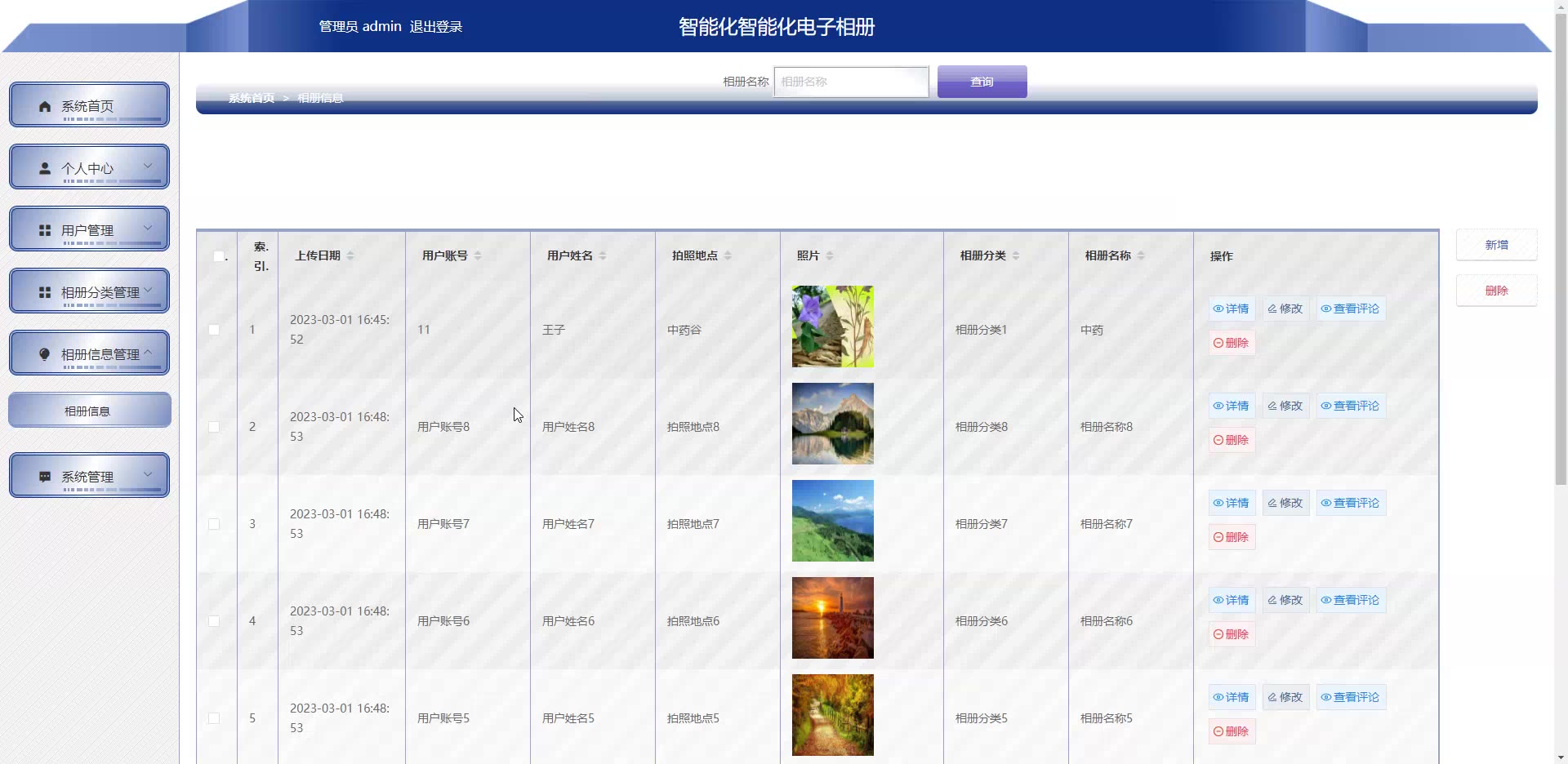This screenshot has height=764, width=1568.
Task: Check the checkbox for row 5
Action: 214,718
